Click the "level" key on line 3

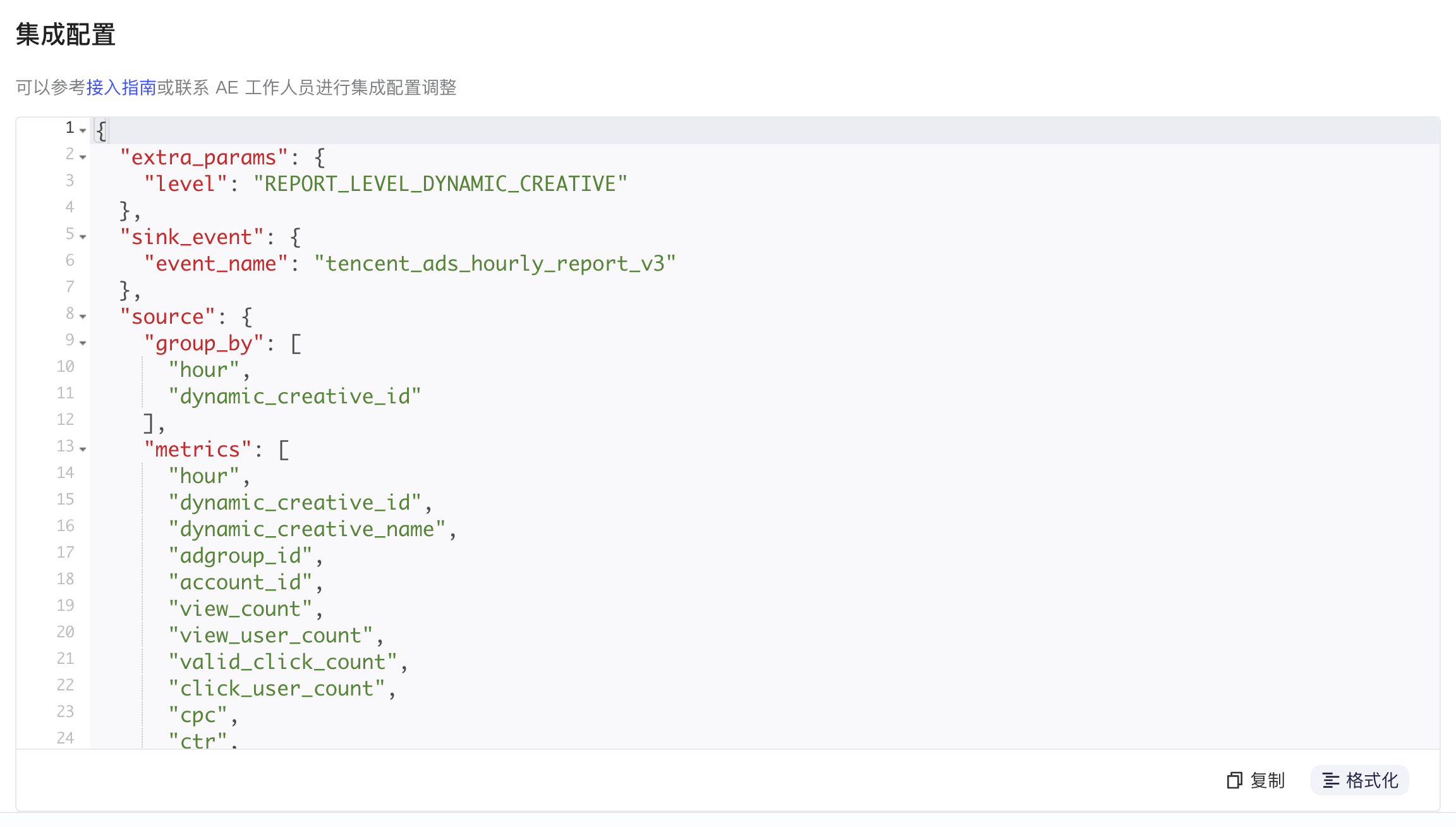coord(186,184)
